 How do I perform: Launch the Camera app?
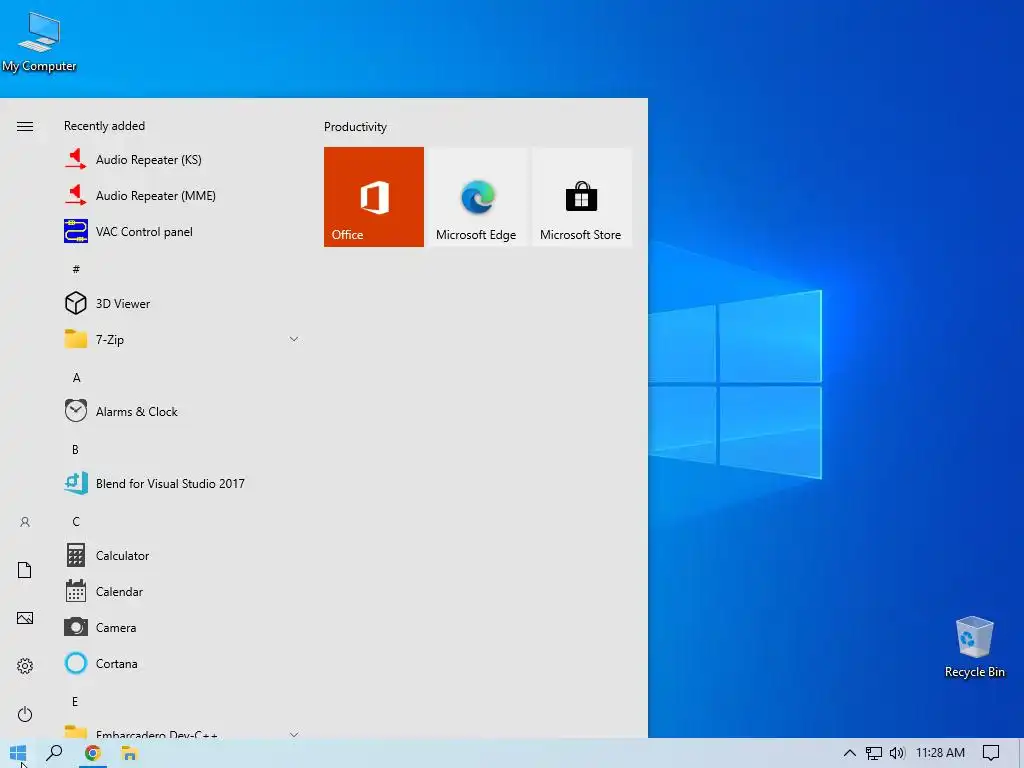click(182, 627)
